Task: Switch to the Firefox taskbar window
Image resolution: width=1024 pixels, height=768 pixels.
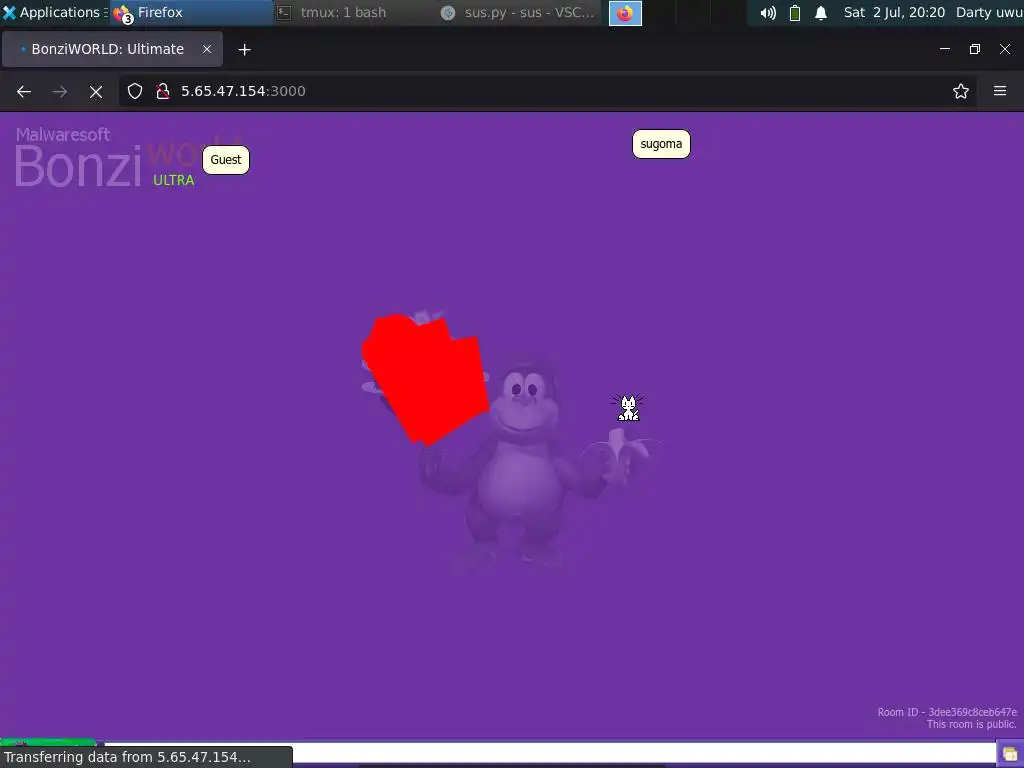Action: (x=192, y=12)
